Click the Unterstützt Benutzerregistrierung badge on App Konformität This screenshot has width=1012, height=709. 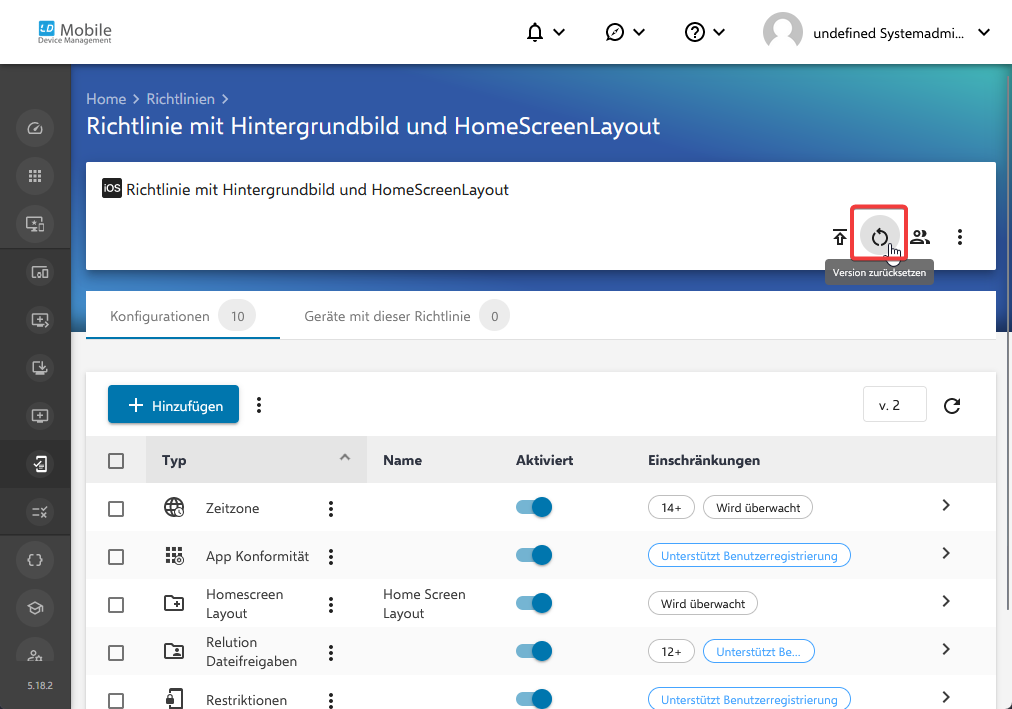(749, 555)
